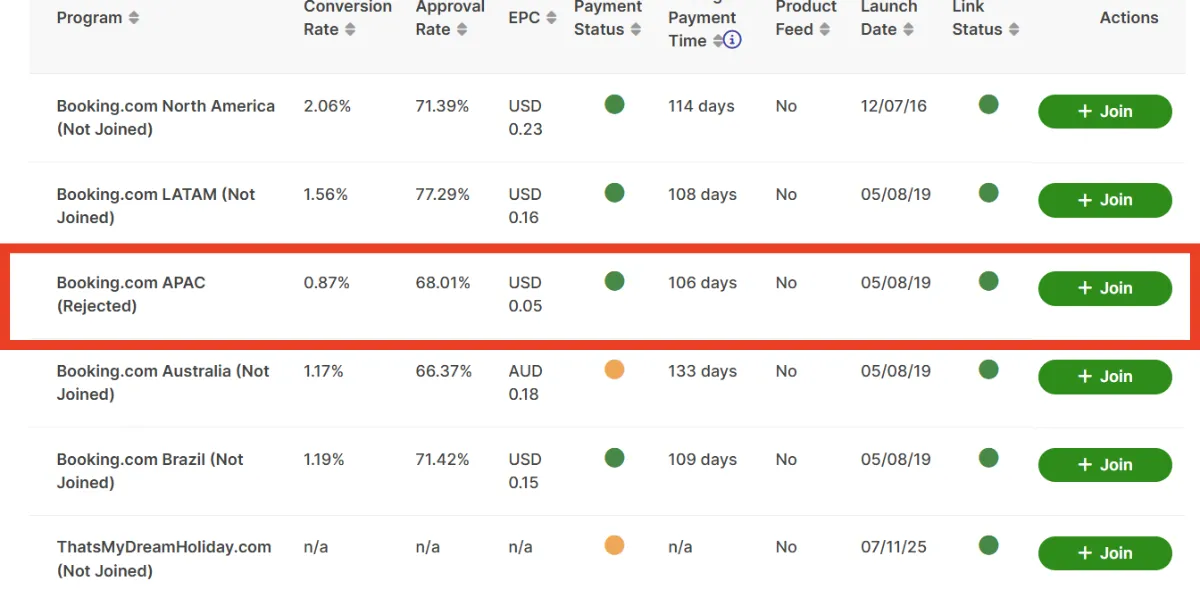The height and width of the screenshot is (602, 1200).
Task: Sort by Launch Date arrows
Action: (908, 30)
